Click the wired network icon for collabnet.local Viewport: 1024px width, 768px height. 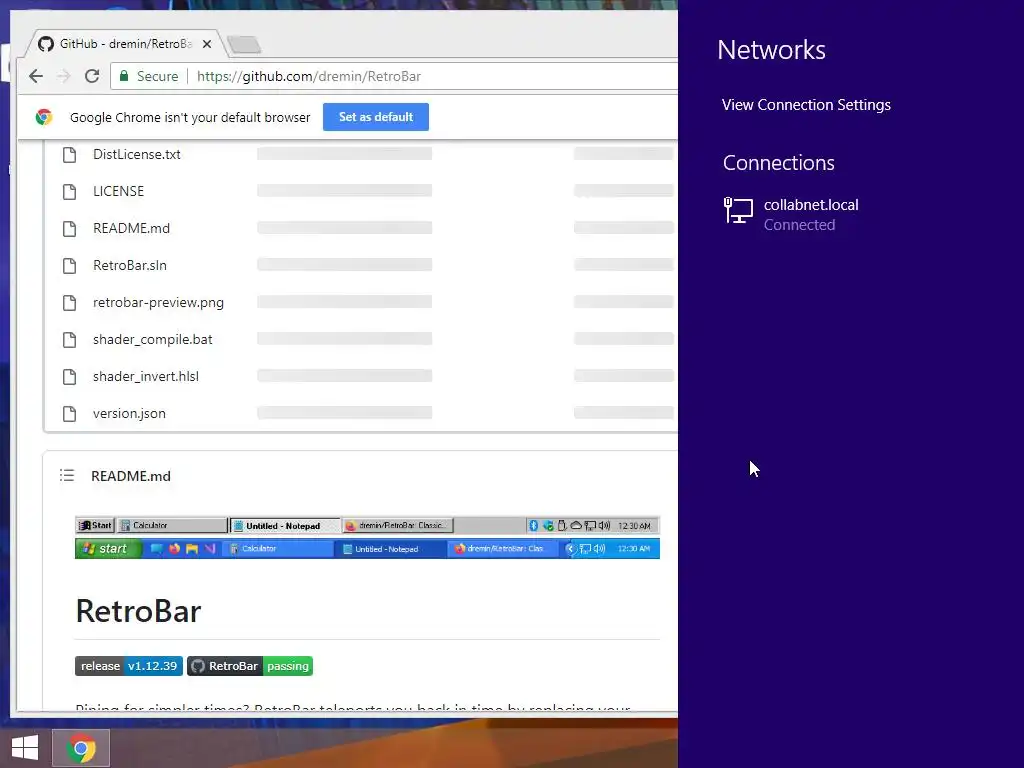pyautogui.click(x=738, y=211)
